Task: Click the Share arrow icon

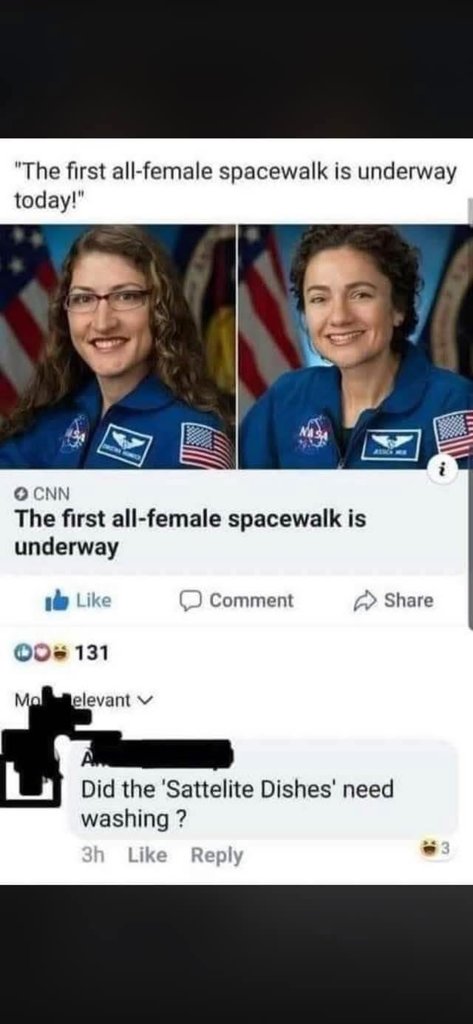Action: (x=365, y=601)
